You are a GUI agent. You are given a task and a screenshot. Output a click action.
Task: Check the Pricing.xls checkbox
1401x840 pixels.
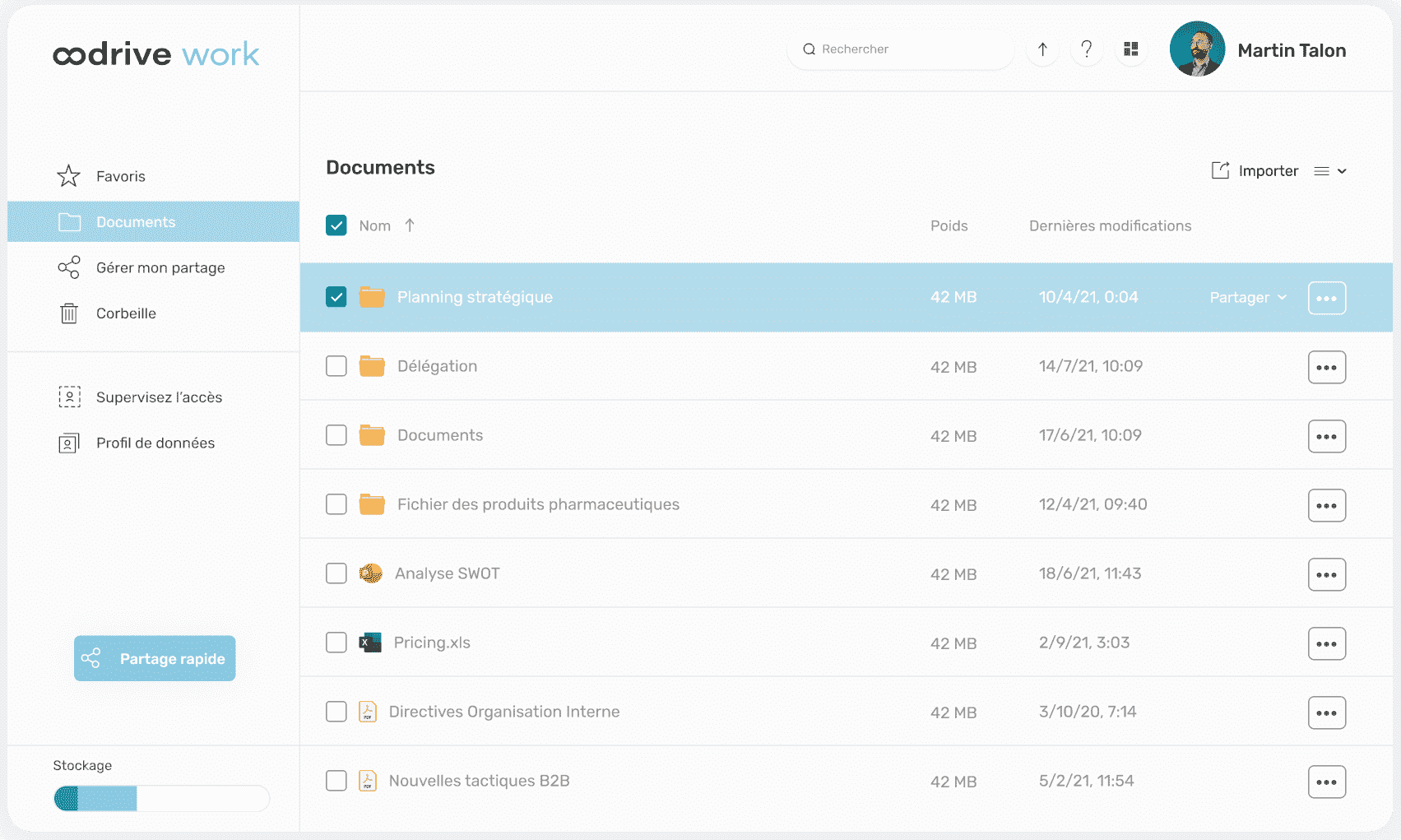click(336, 643)
